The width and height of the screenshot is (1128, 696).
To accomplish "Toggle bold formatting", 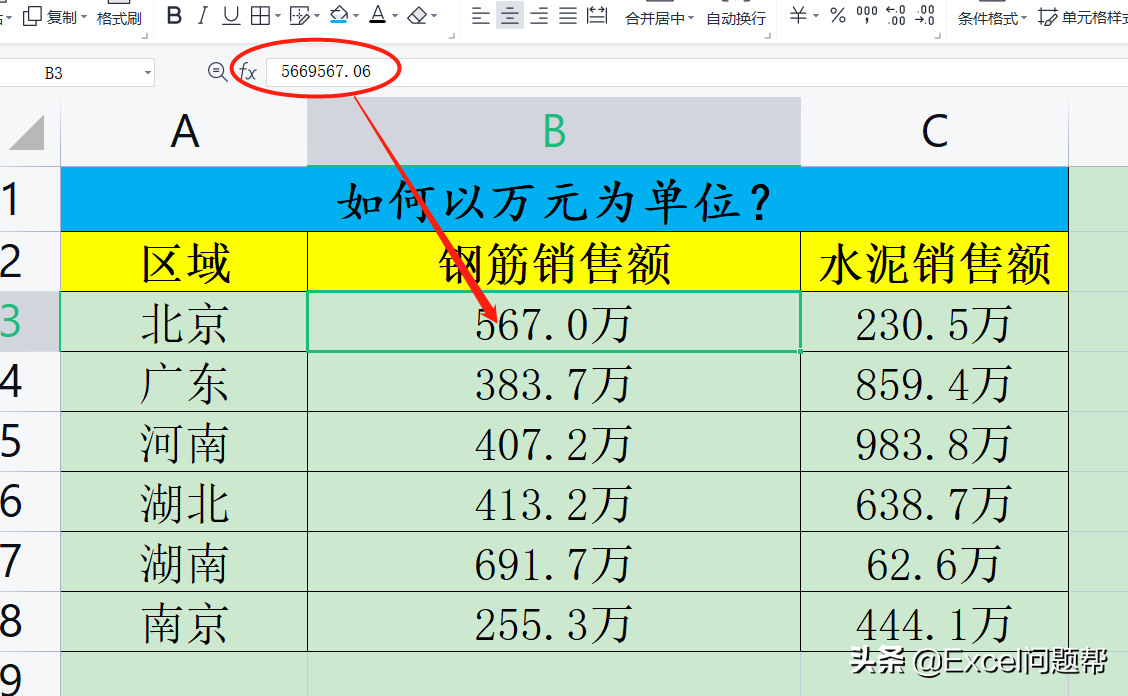I will coord(174,15).
